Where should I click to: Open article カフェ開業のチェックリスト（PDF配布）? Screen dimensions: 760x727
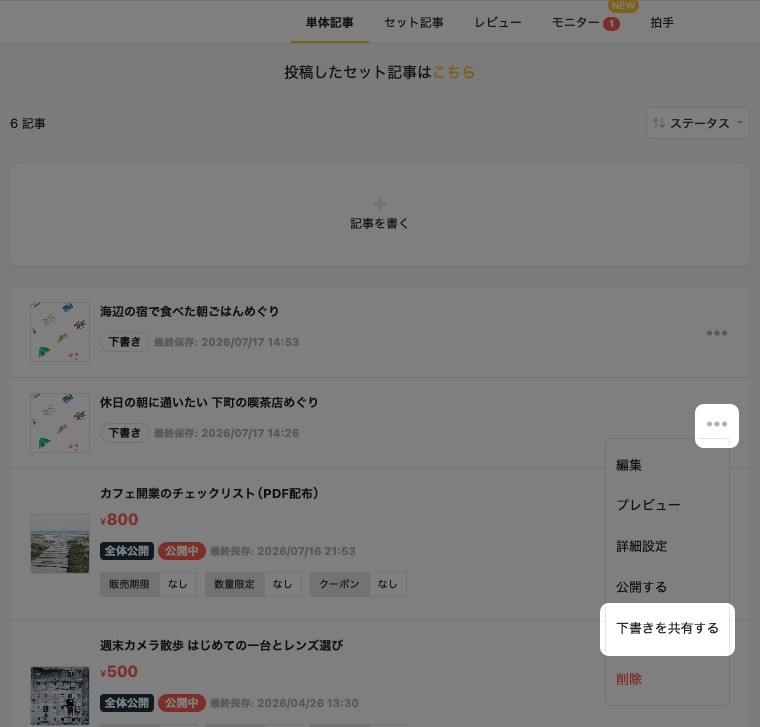click(x=209, y=493)
